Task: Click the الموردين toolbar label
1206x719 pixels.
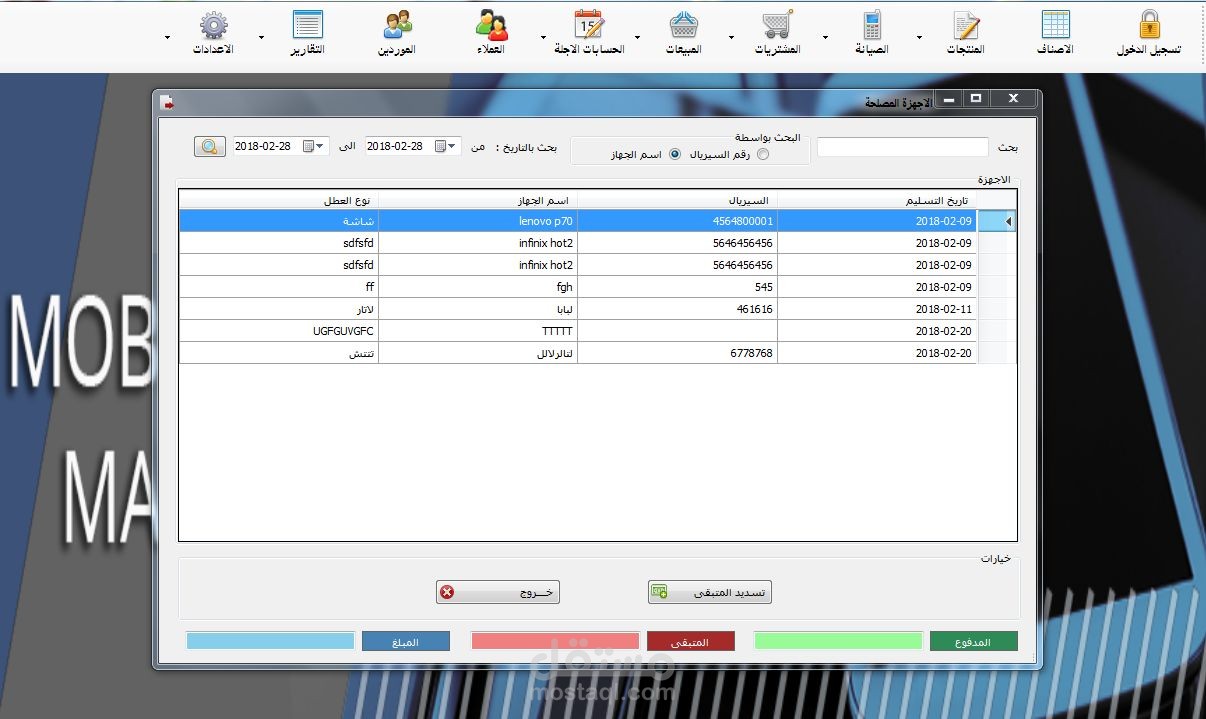Action: pyautogui.click(x=397, y=49)
